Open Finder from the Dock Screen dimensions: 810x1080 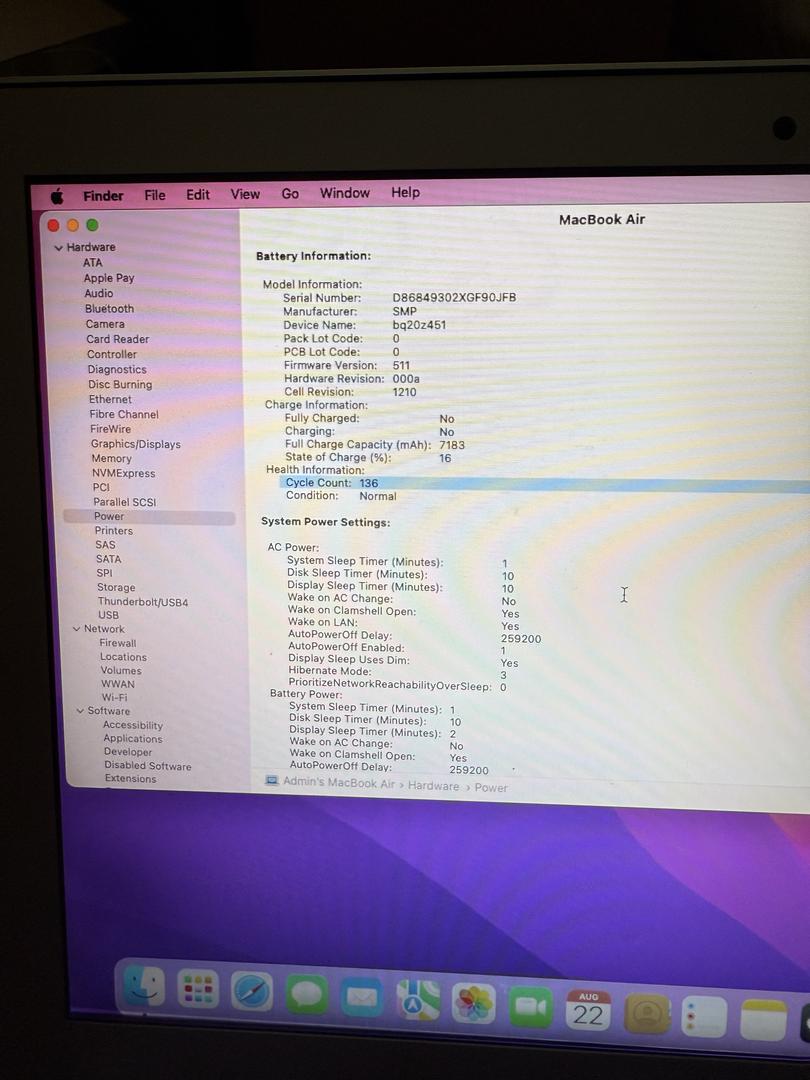coord(144,987)
